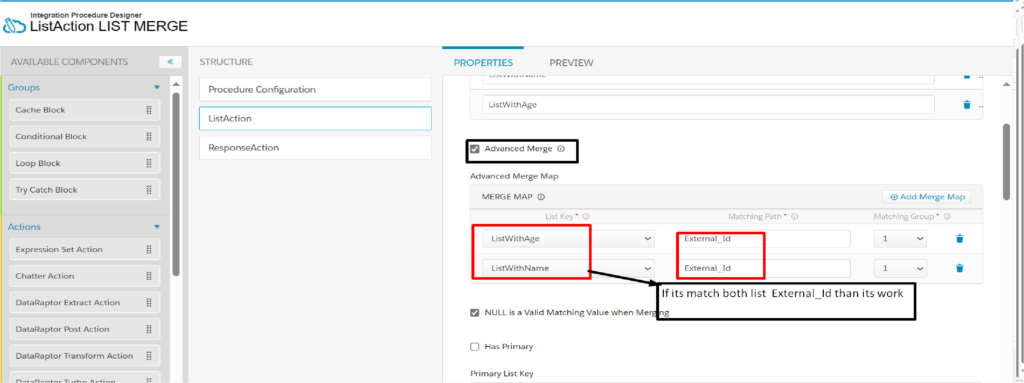Open Matching Group dropdown for ListWithName
Screen dimensions: 1024x383
click(901, 269)
